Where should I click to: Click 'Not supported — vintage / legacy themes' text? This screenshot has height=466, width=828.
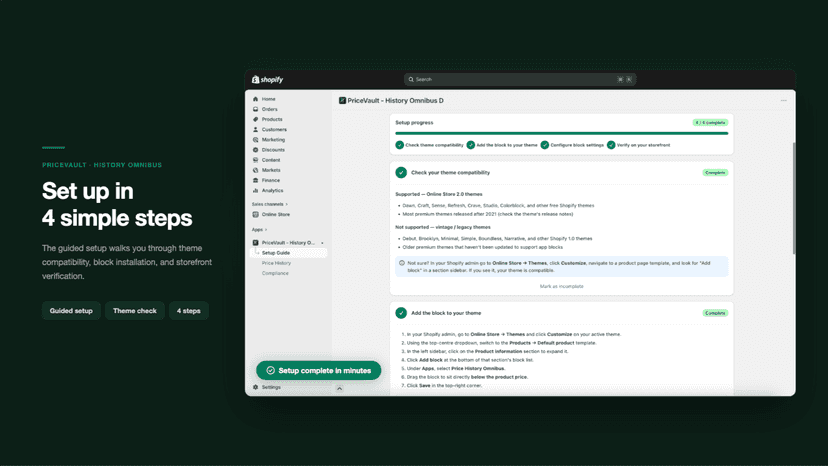443,227
